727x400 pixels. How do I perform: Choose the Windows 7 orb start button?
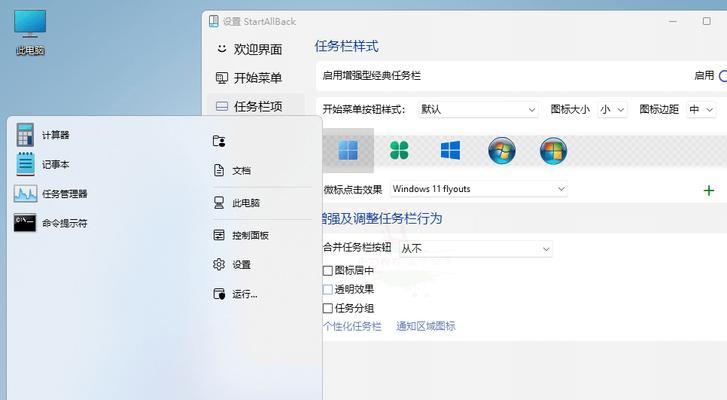click(502, 151)
